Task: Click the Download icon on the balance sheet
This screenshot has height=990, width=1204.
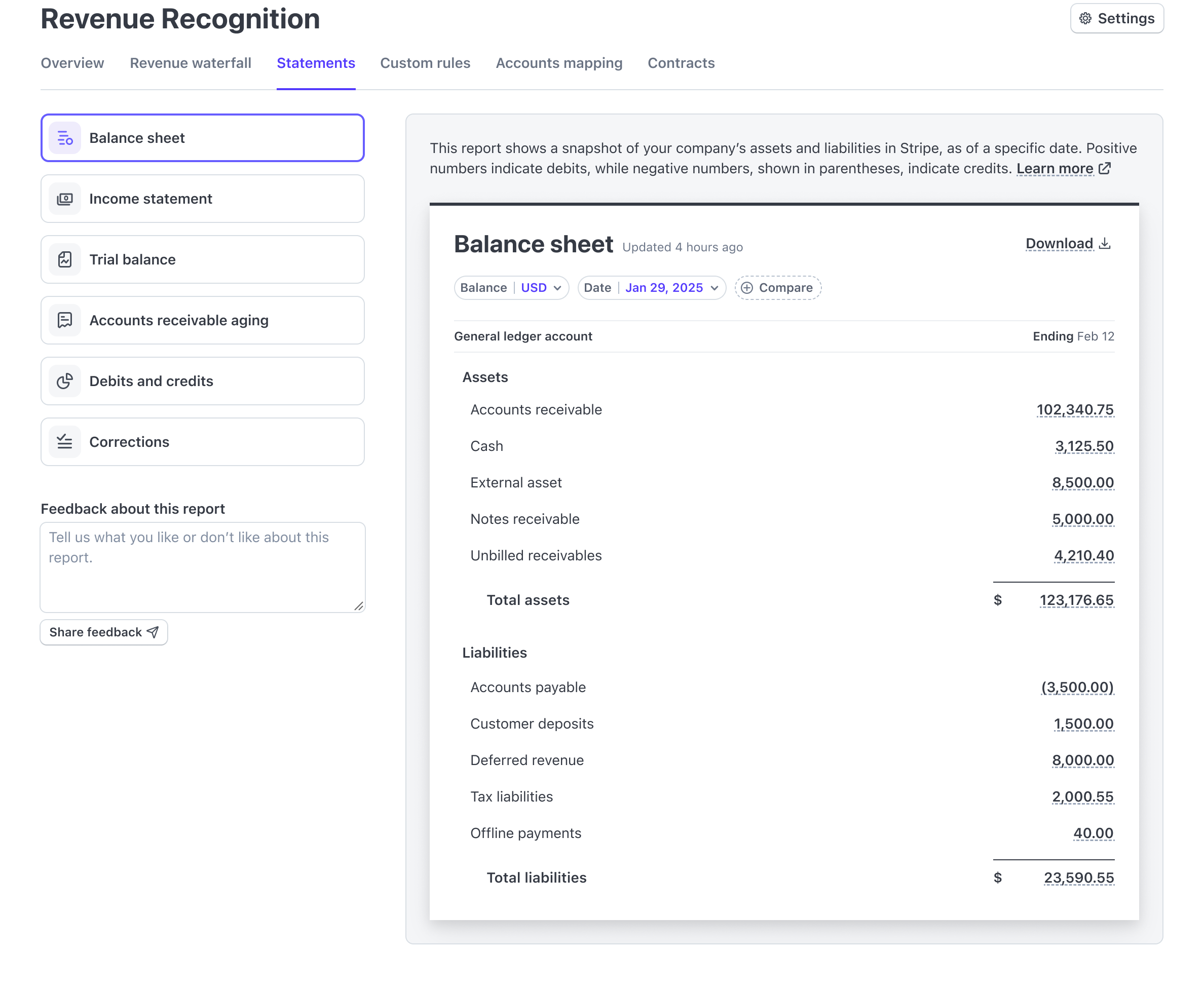Action: (x=1105, y=243)
